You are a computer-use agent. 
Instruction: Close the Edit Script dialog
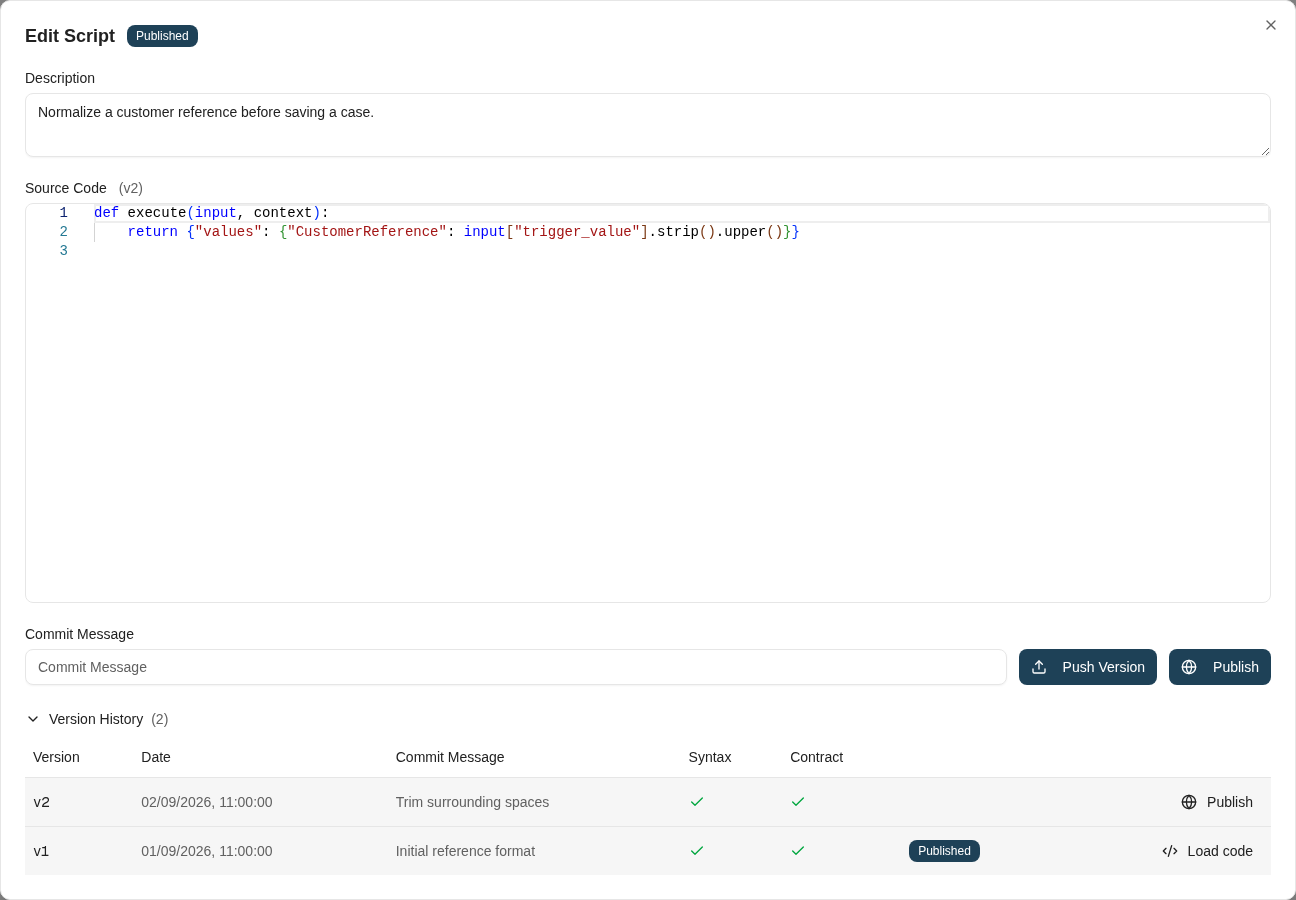click(x=1271, y=25)
